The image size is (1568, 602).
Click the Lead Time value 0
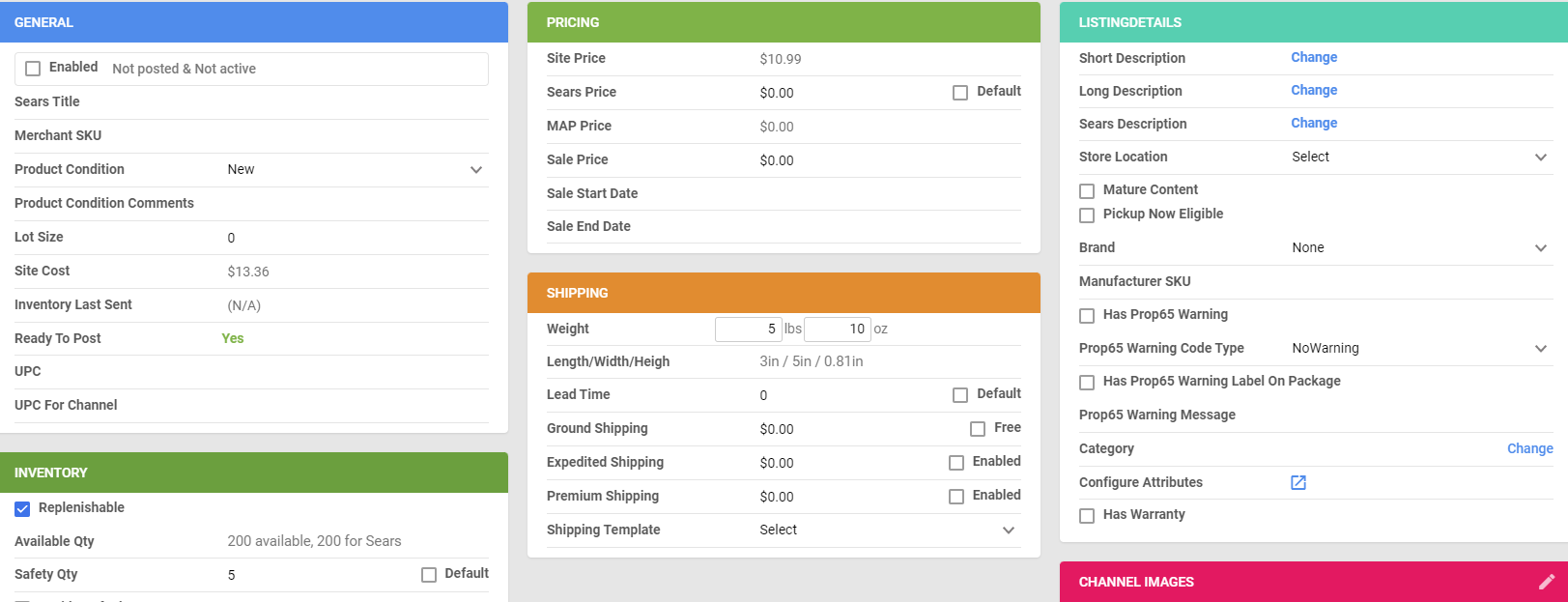(x=763, y=395)
